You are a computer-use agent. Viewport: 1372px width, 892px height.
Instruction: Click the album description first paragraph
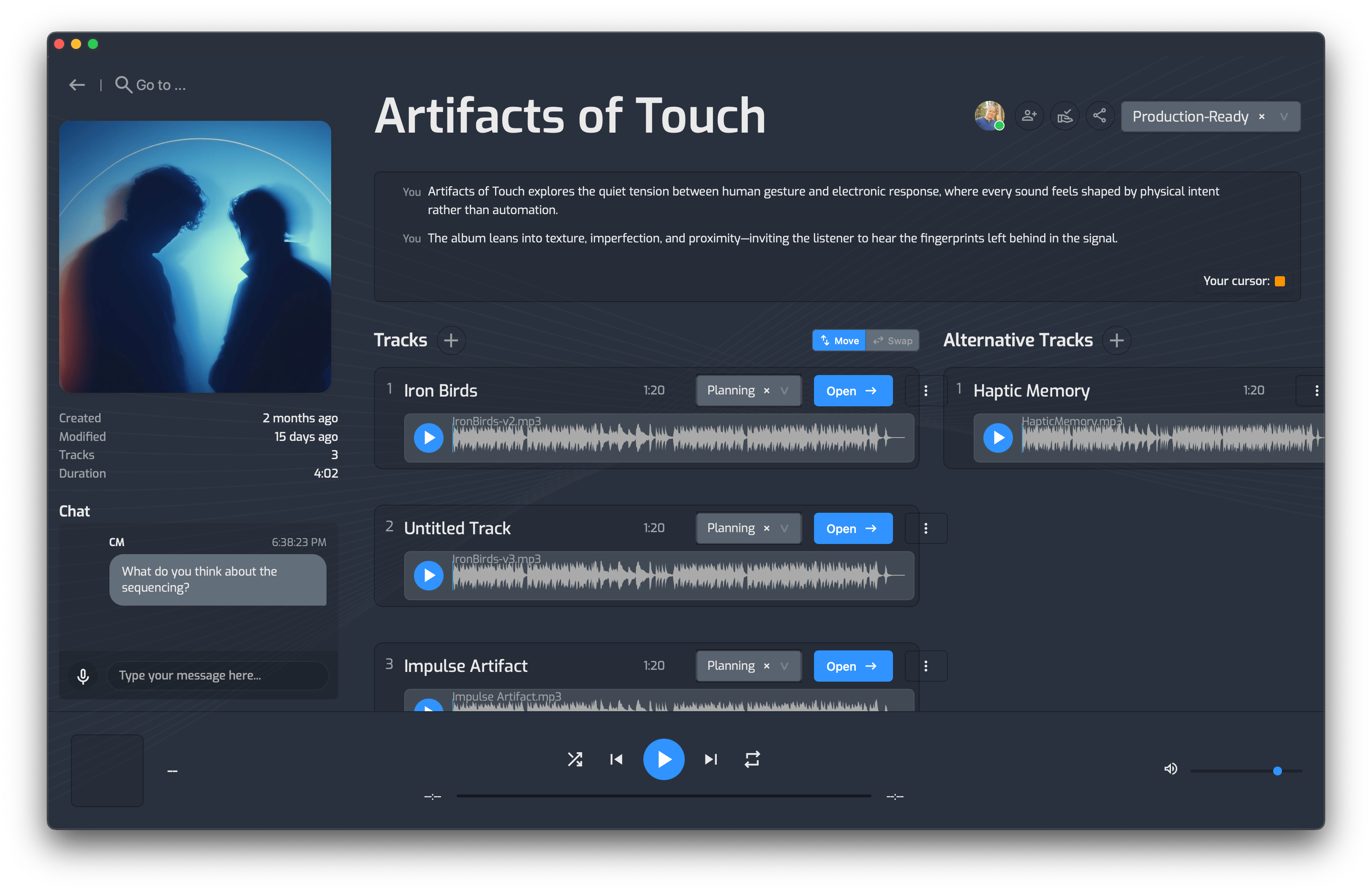[x=822, y=201]
